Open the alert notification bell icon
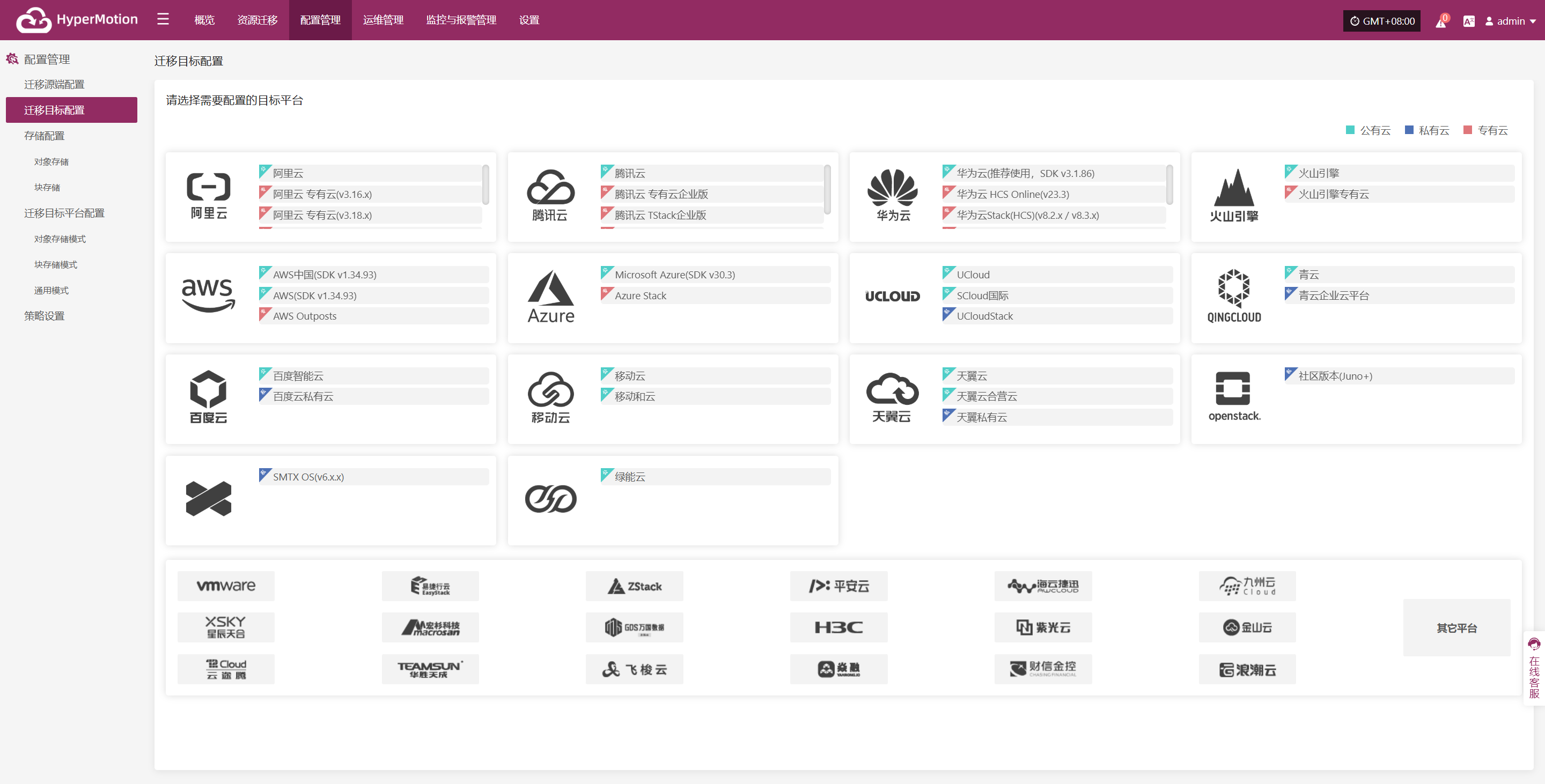Screen dimensions: 1545x784 (1440, 21)
